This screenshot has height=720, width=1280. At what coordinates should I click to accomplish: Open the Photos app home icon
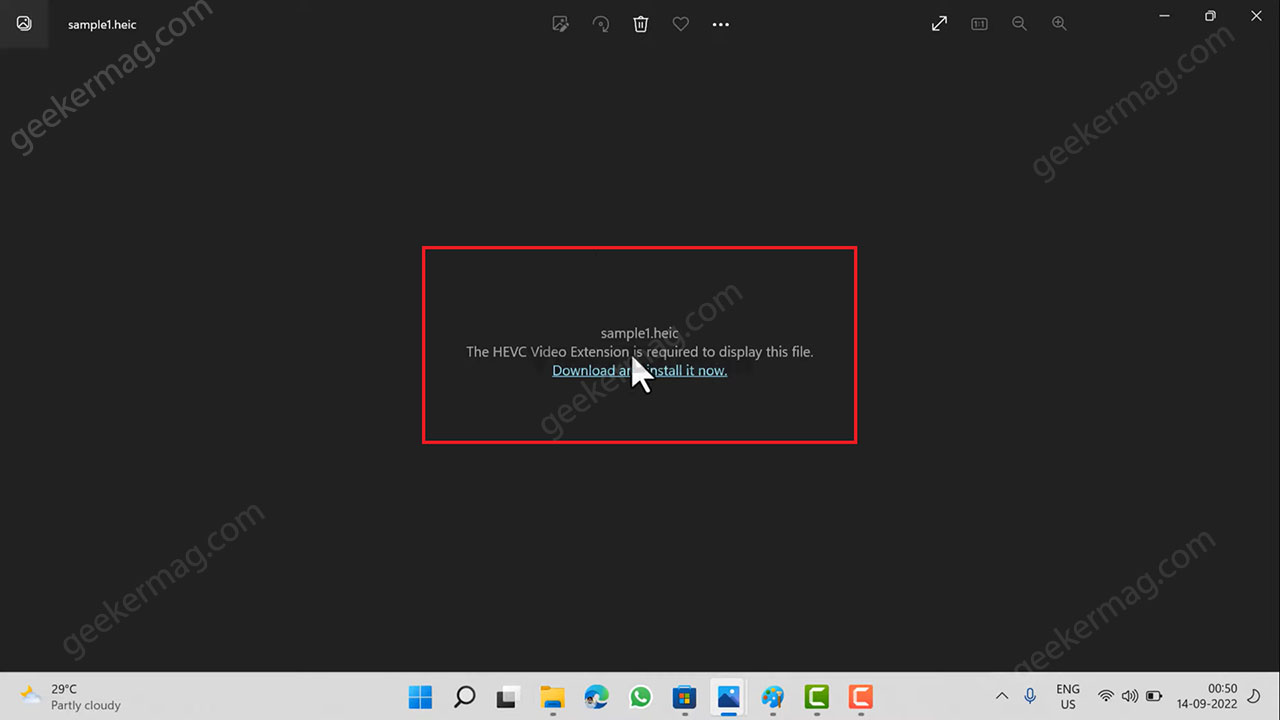[x=24, y=24]
